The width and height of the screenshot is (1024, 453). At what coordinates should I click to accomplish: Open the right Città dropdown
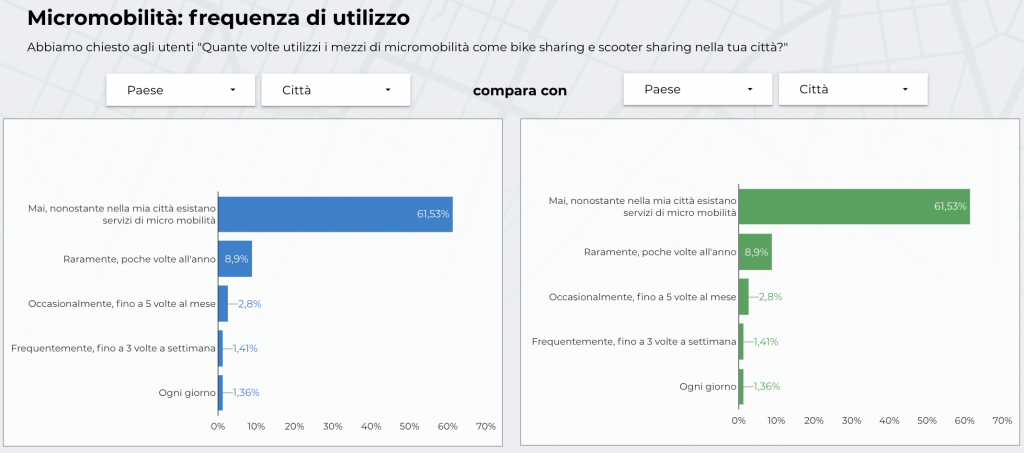[x=852, y=90]
